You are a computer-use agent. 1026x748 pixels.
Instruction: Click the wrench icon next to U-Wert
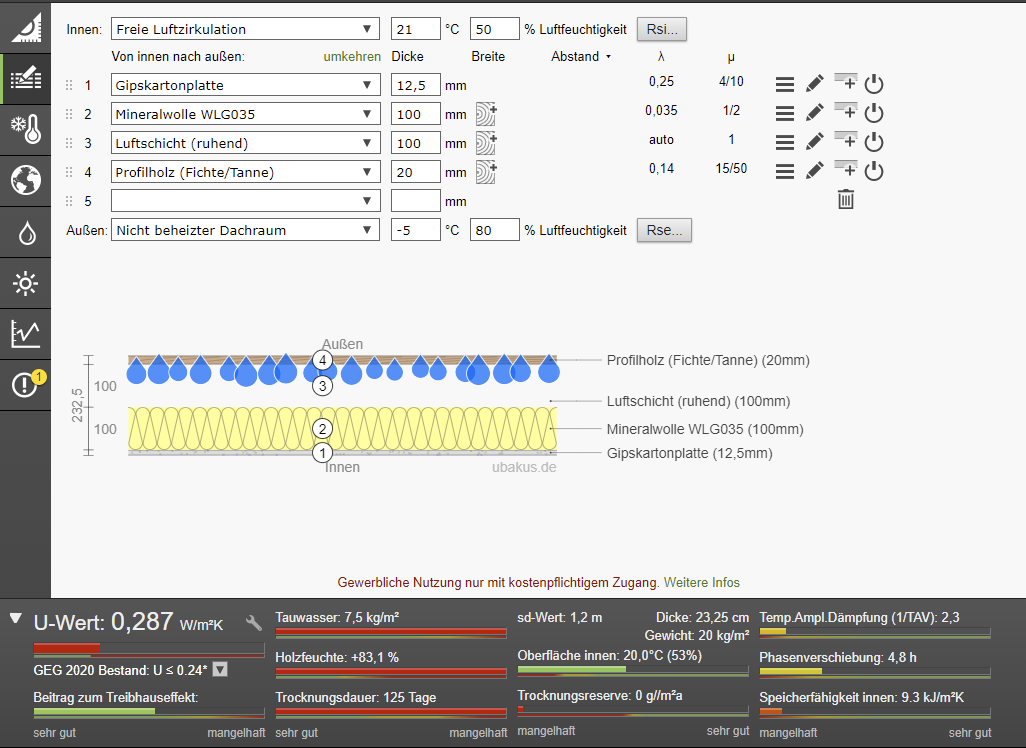[x=254, y=622]
